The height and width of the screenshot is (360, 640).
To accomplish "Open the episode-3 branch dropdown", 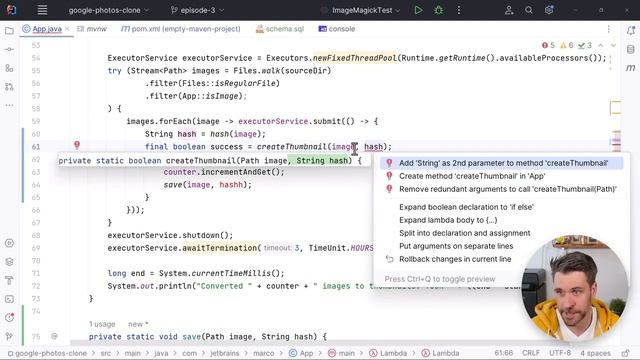I will coord(198,10).
